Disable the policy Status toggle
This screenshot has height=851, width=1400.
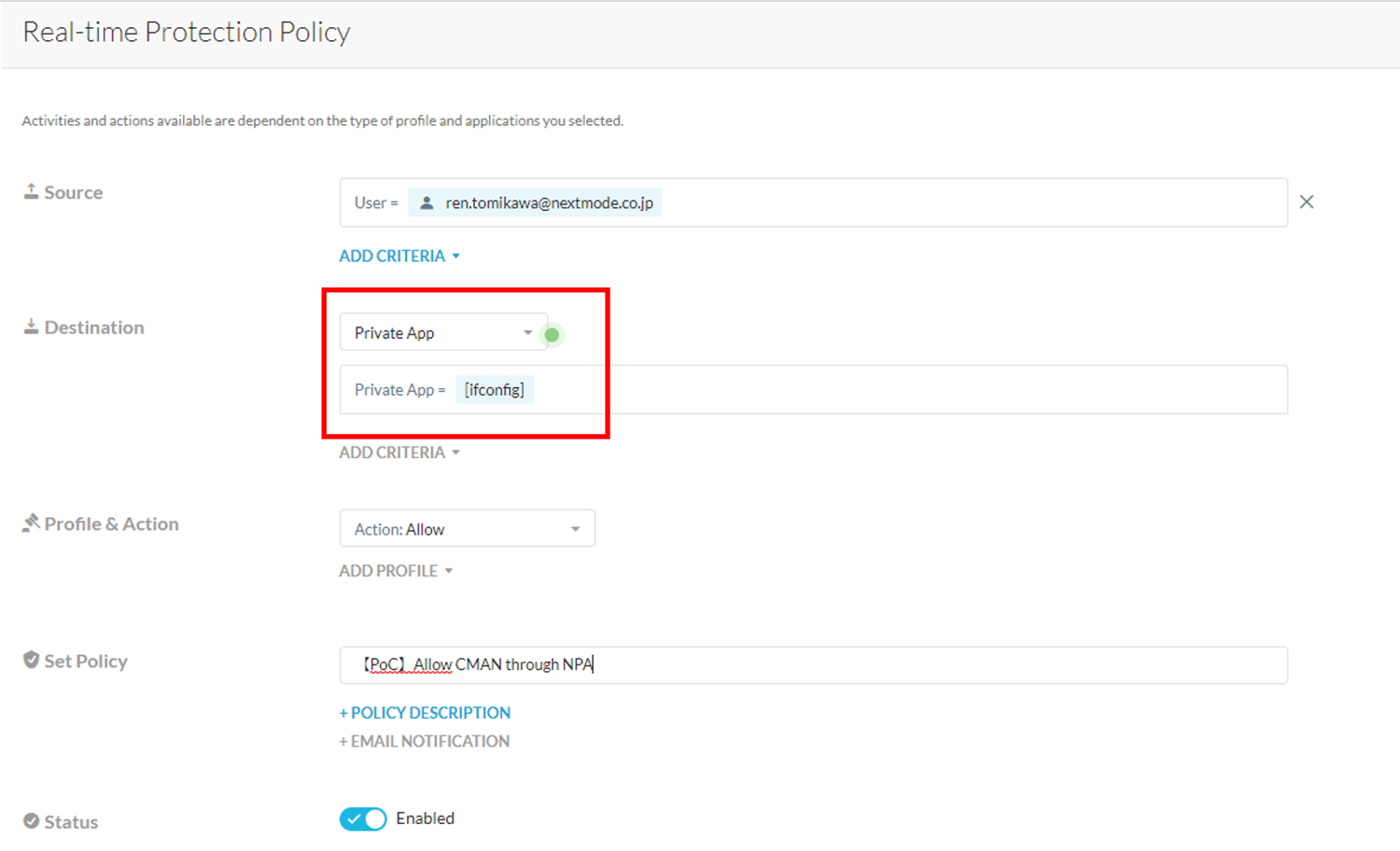coord(363,818)
